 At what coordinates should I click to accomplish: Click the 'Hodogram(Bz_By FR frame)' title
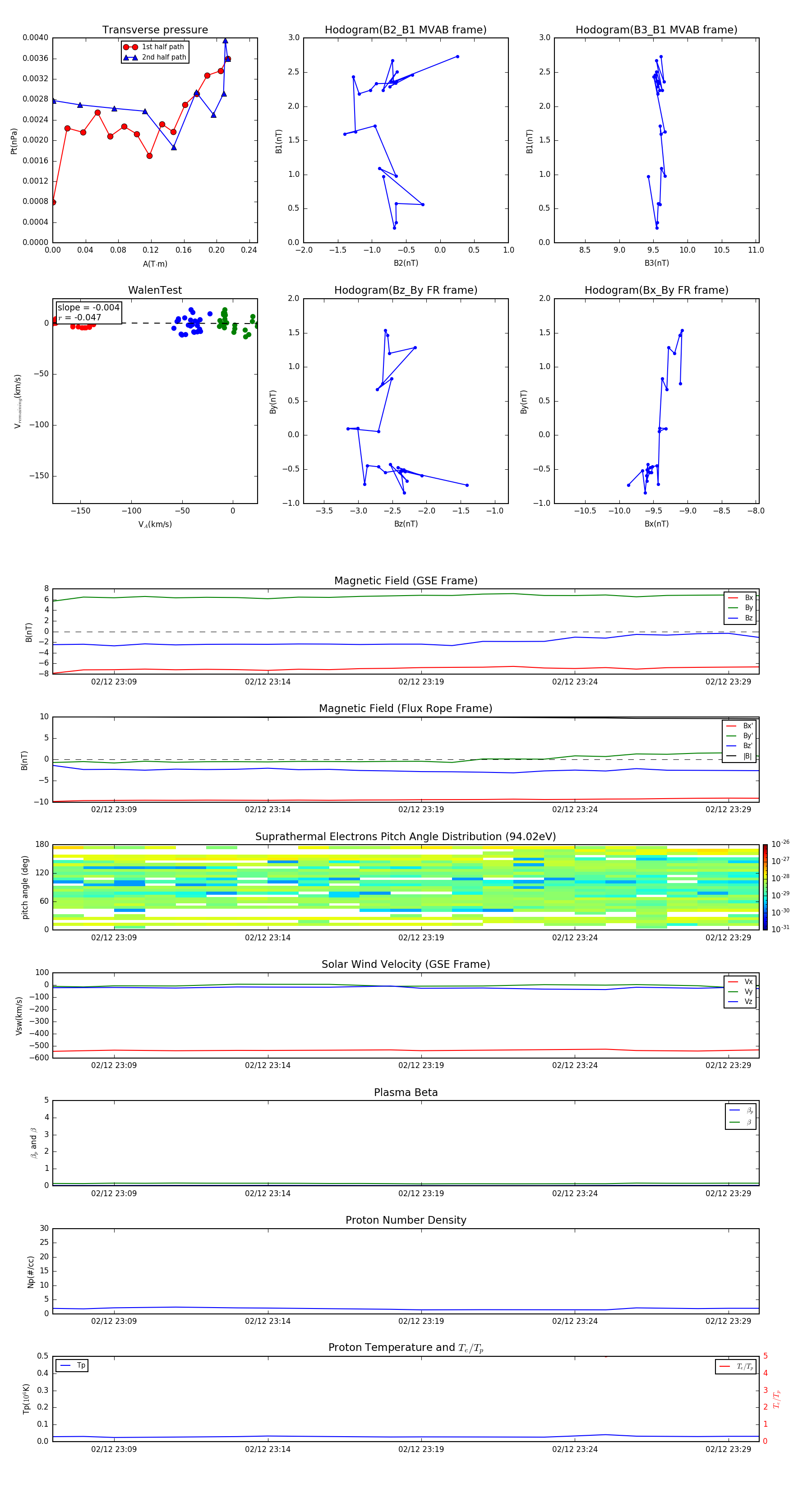406,290
